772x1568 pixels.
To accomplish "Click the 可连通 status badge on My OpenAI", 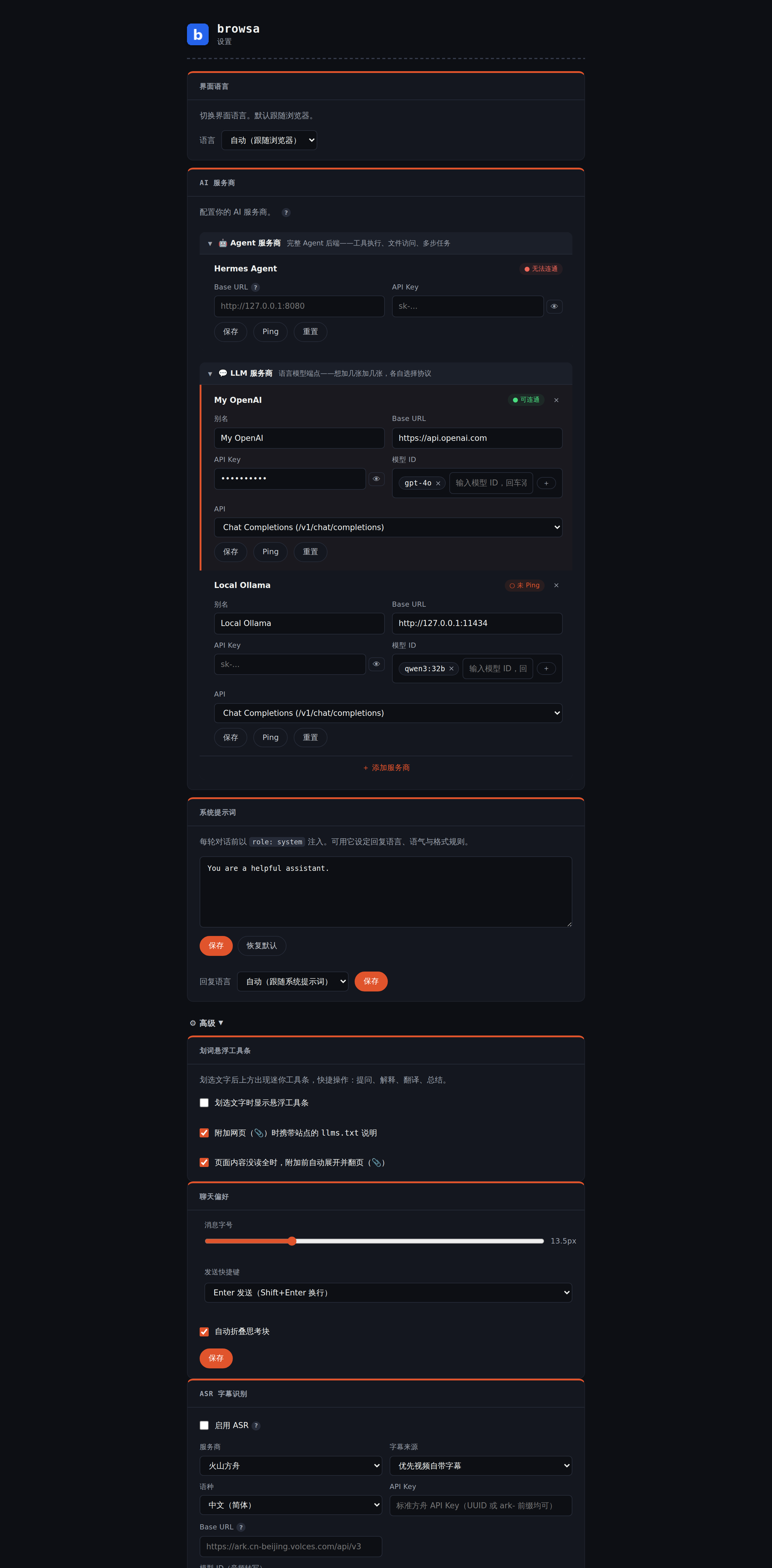I will [x=526, y=400].
